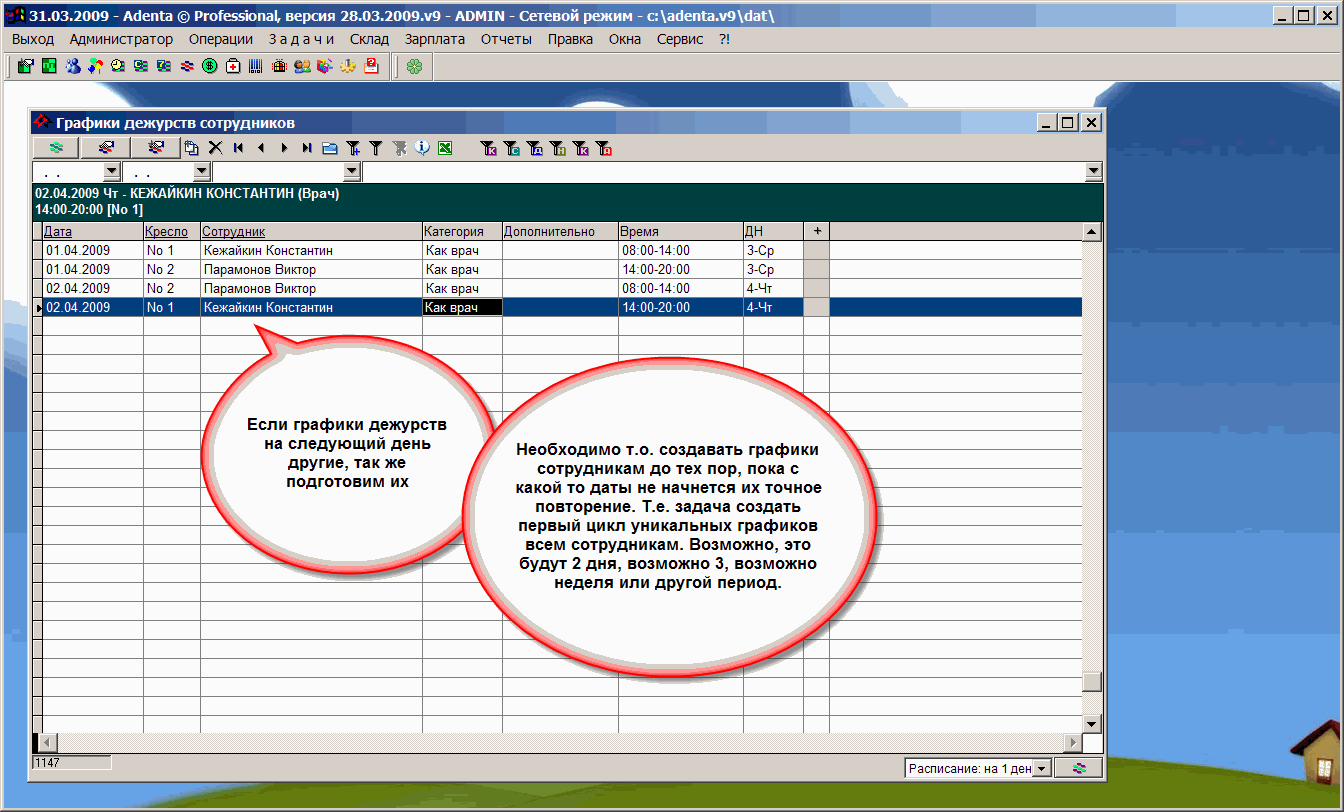1344x812 pixels.
Task: Jump to last record with the navigation arrow
Action: (x=307, y=148)
